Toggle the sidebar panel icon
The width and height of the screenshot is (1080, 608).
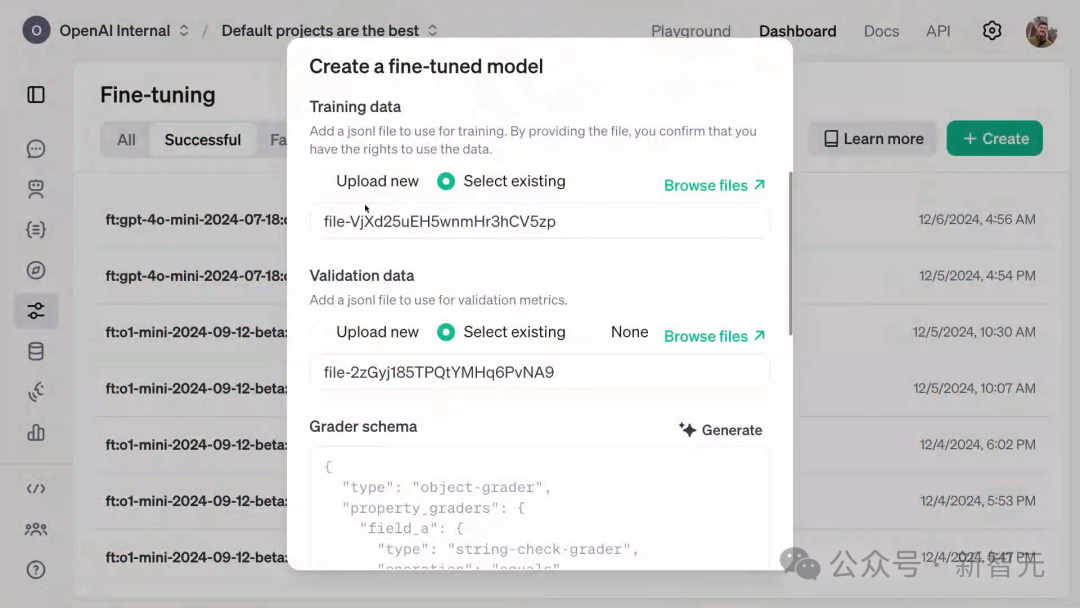point(36,94)
